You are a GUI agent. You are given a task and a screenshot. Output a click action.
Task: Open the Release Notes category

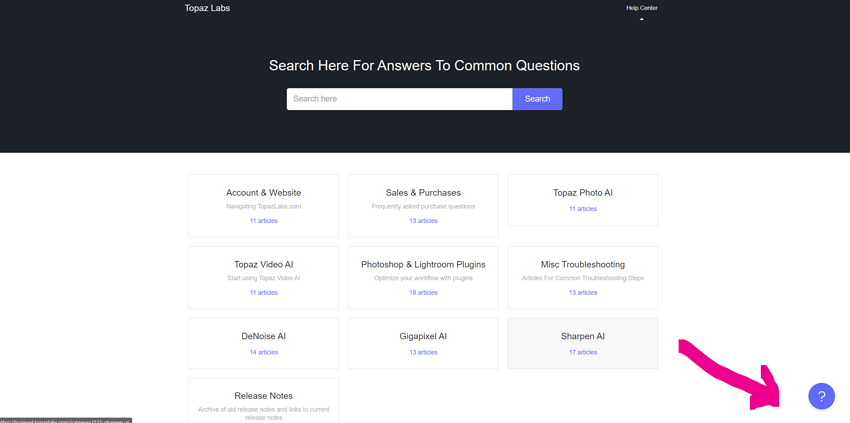pyautogui.click(x=263, y=396)
